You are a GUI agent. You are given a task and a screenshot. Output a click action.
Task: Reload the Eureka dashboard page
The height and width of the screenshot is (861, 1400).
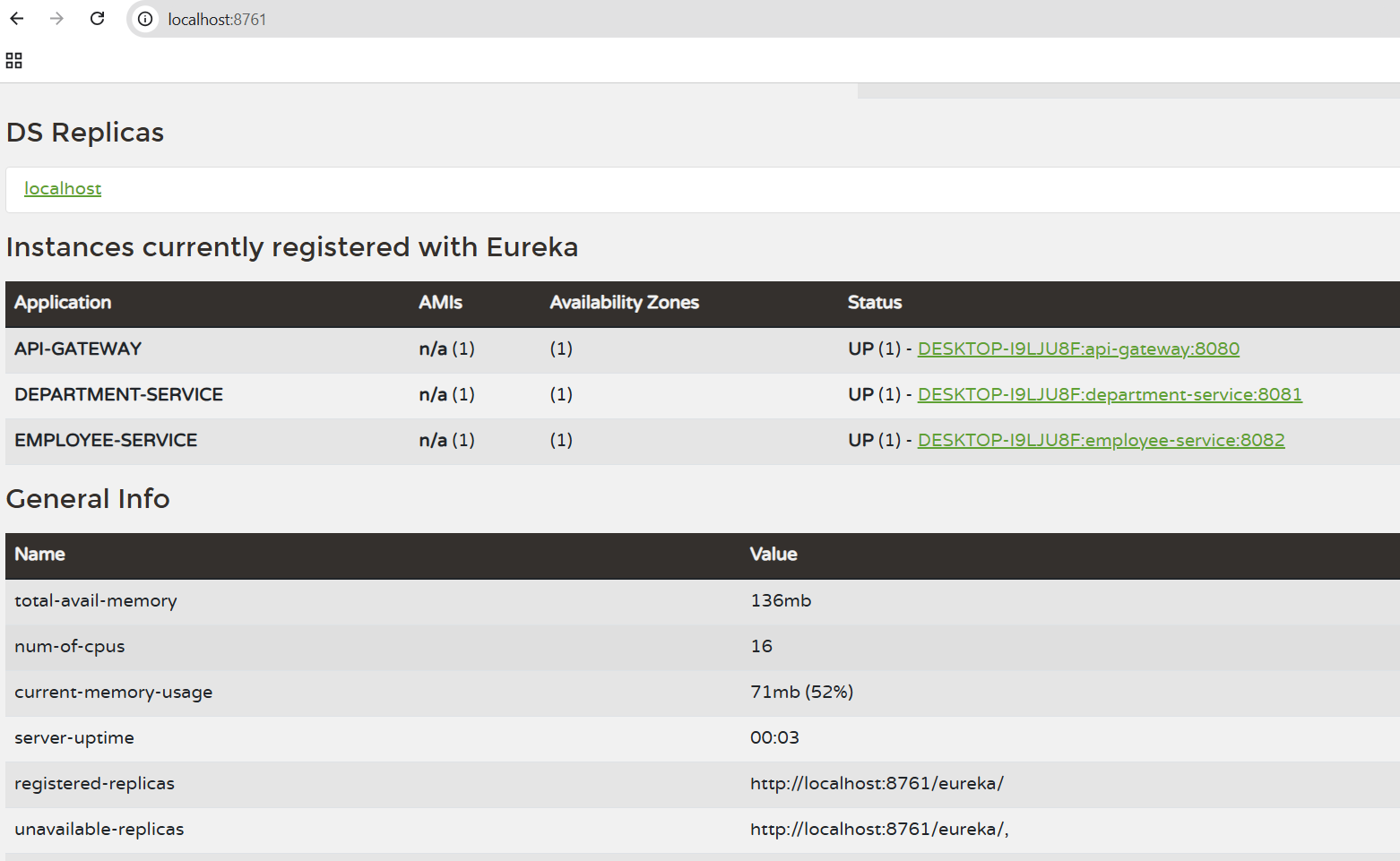[97, 19]
